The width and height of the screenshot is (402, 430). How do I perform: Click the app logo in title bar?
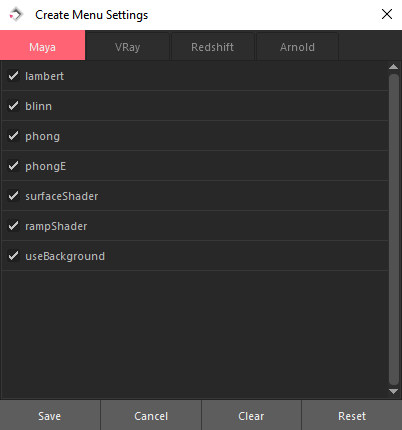tap(16, 15)
